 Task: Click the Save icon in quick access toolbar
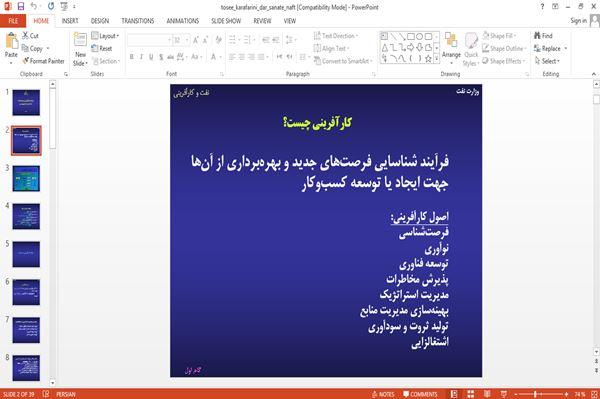tap(21, 7)
